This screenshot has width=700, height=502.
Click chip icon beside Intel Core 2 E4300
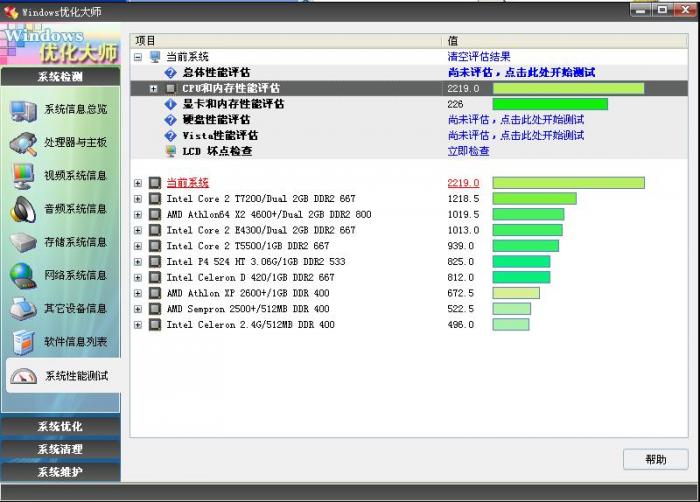point(155,230)
